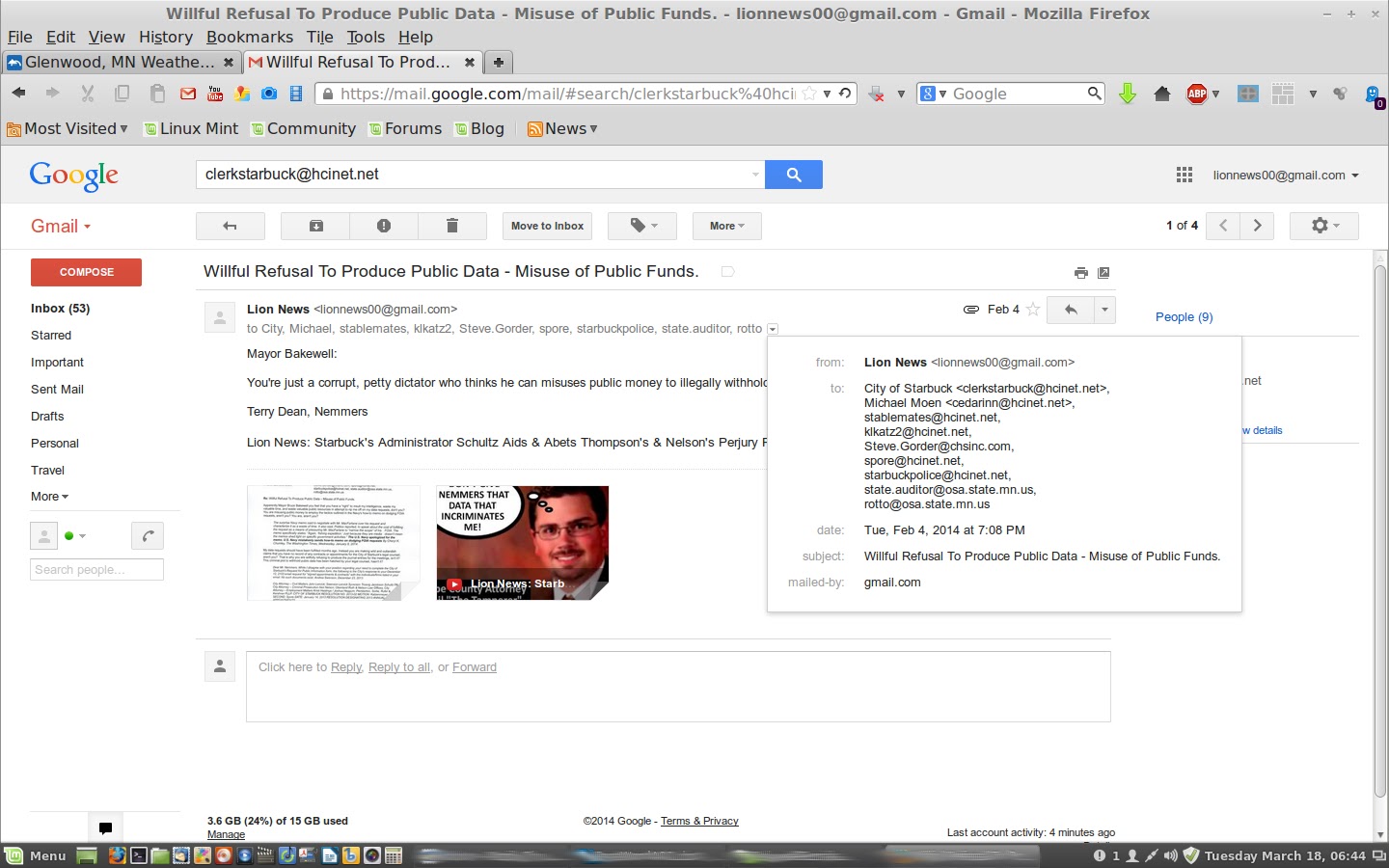The height and width of the screenshot is (868, 1389).
Task: Delete the email with the trash icon
Action: [451, 226]
